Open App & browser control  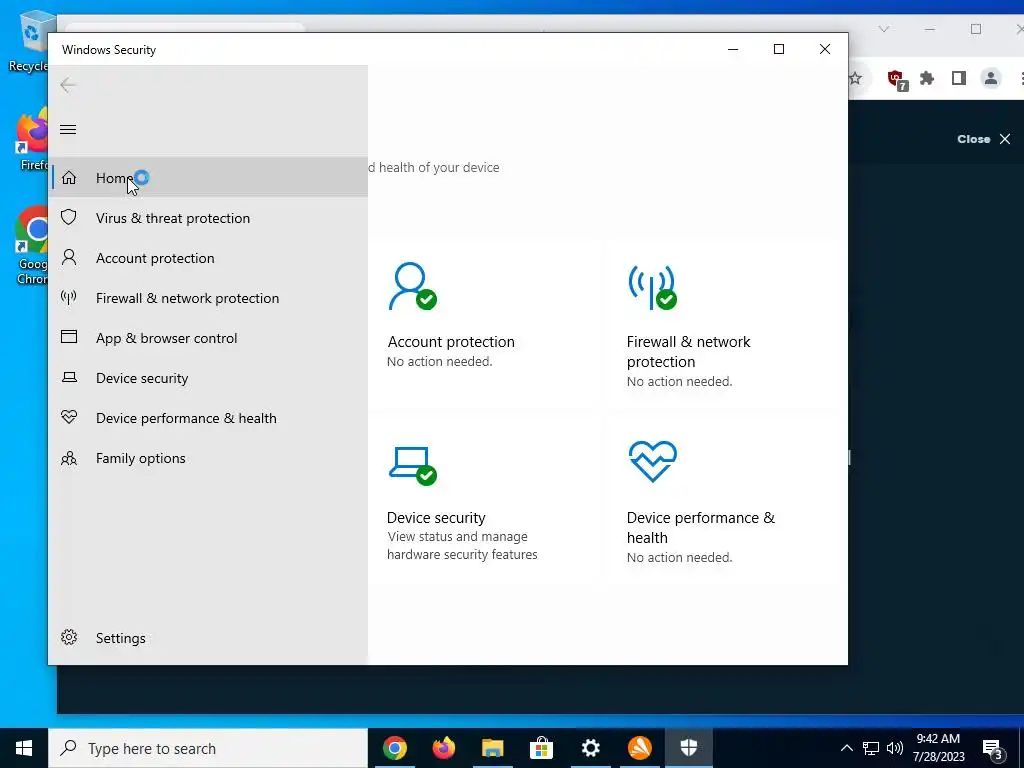point(209,338)
